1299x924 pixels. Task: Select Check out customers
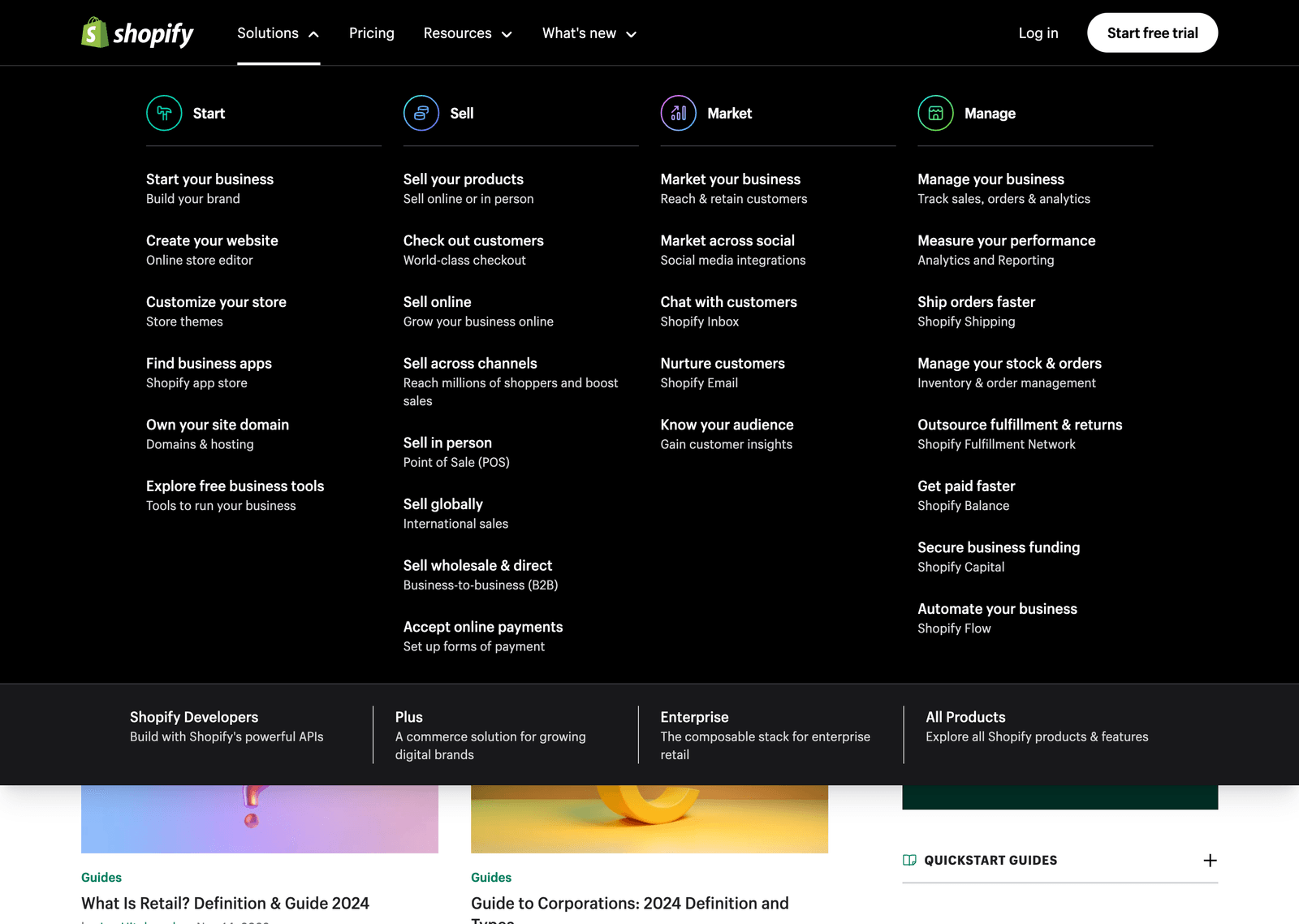click(473, 250)
